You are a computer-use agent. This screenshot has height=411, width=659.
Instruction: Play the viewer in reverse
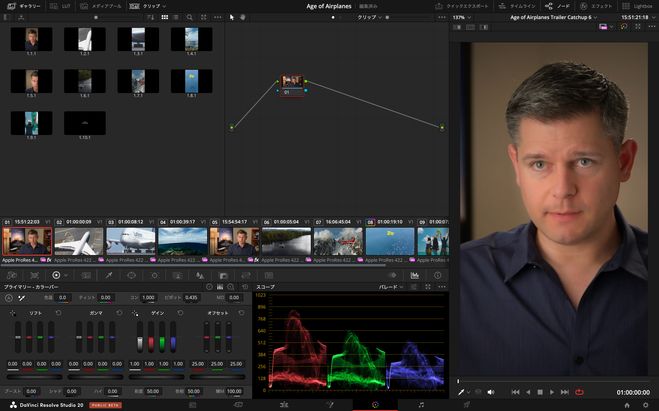coord(528,392)
